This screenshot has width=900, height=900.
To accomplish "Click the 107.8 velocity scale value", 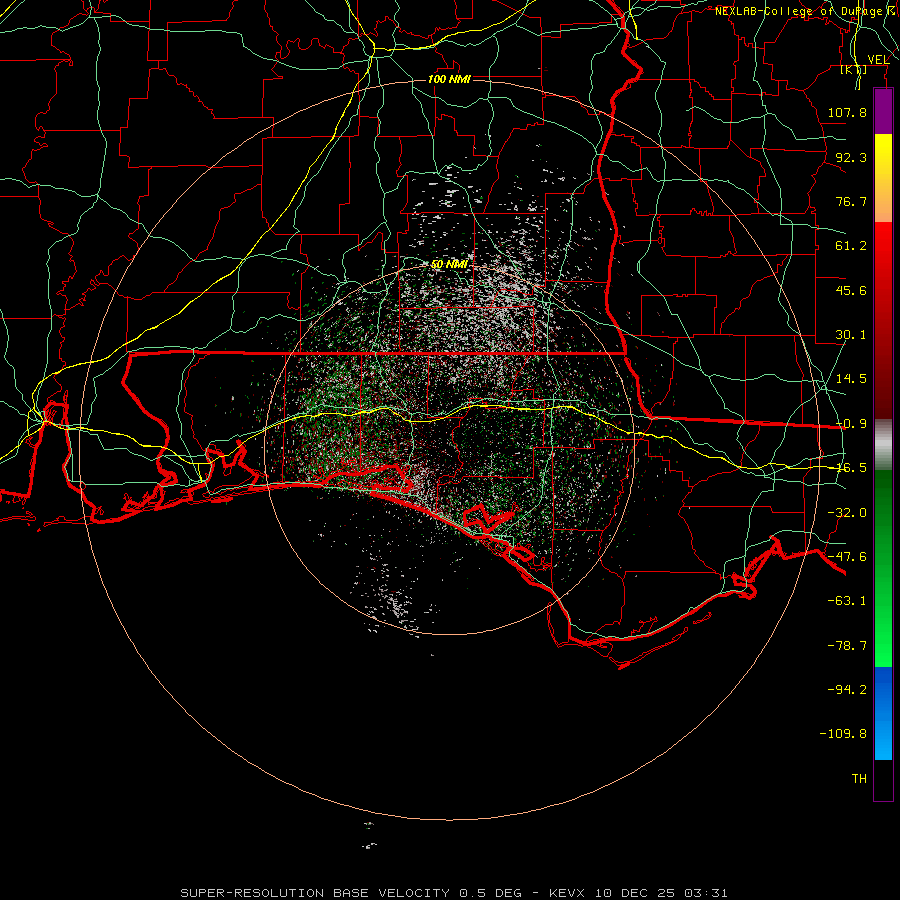I will click(x=847, y=112).
